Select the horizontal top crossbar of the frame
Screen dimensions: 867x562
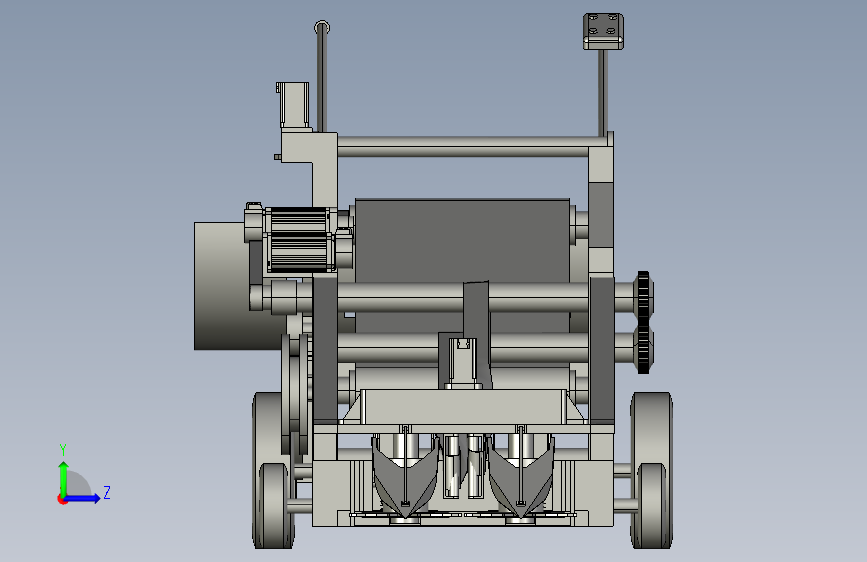pyautogui.click(x=462, y=147)
